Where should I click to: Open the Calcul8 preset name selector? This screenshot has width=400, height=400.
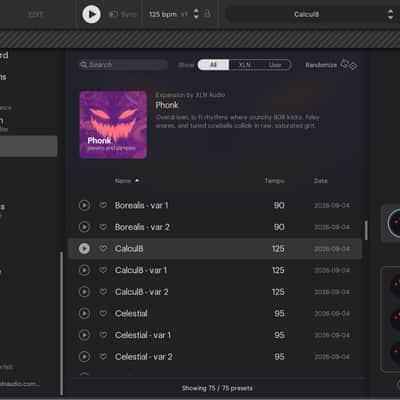(x=306, y=14)
